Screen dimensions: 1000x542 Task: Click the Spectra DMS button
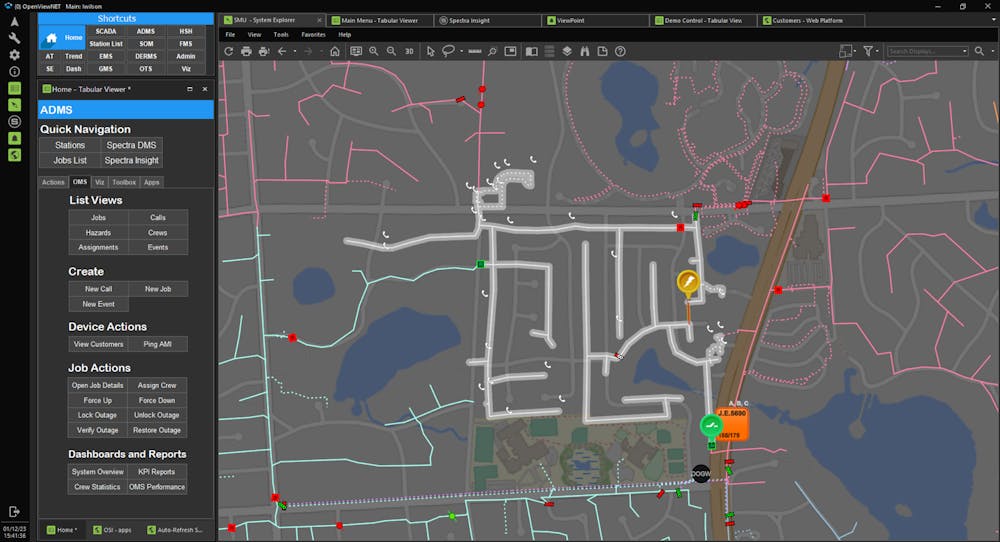tap(131, 145)
